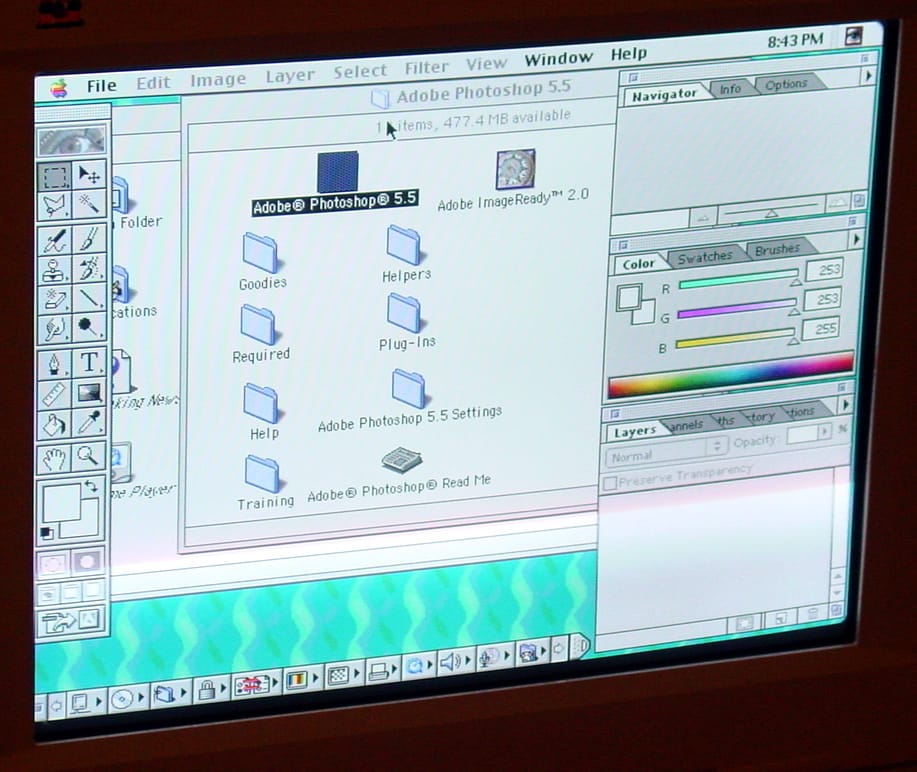
Task: Open the Goodies folder
Action: [x=261, y=251]
